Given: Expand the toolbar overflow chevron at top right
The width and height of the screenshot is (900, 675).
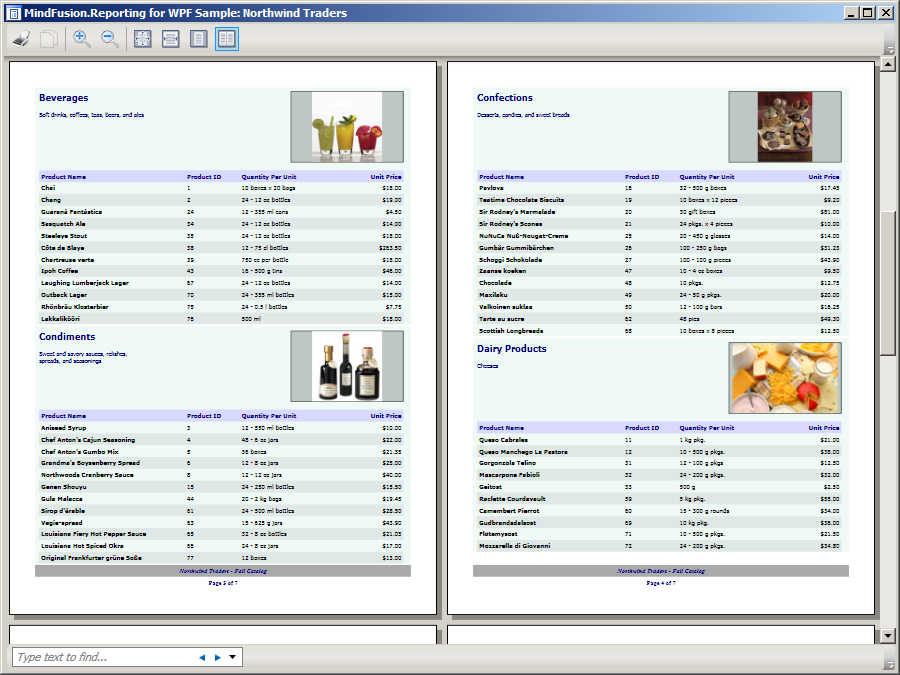Looking at the screenshot, I should [x=889, y=48].
